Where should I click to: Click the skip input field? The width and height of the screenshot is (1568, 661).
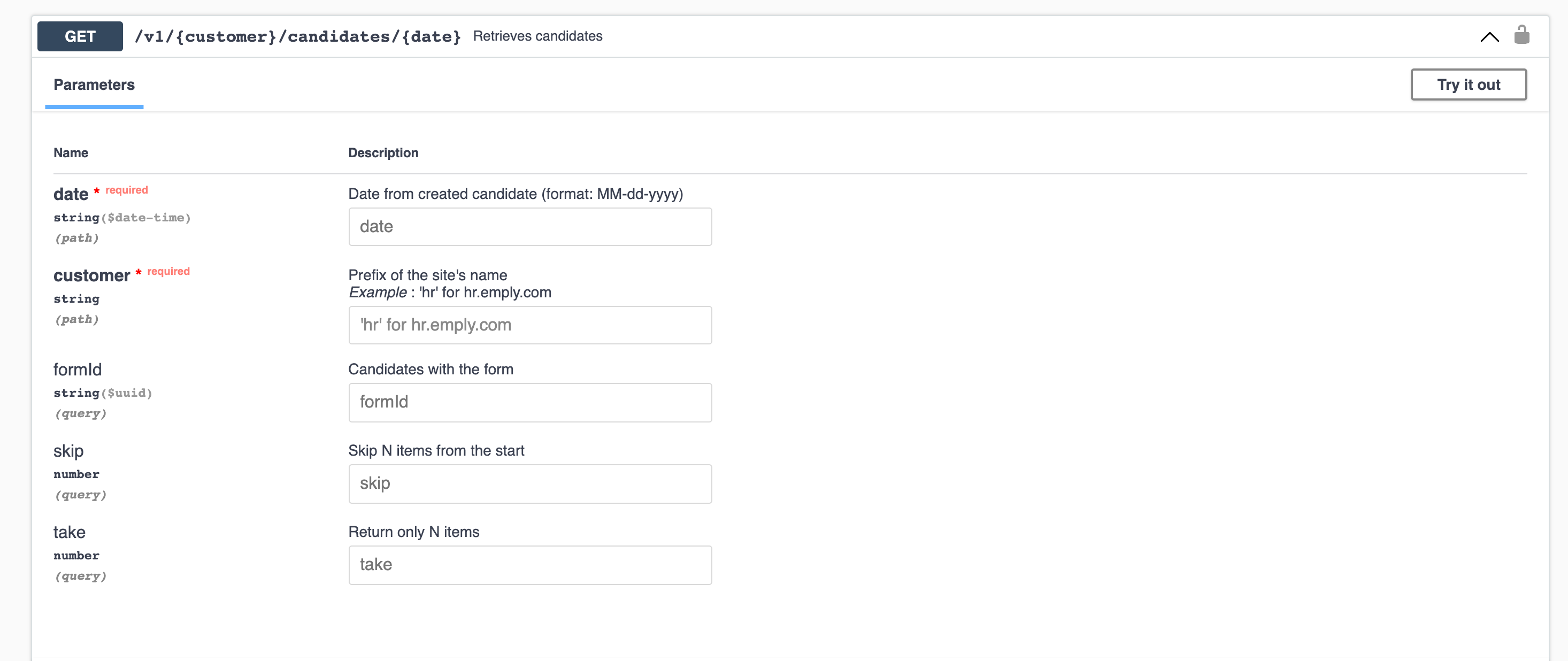click(x=529, y=484)
